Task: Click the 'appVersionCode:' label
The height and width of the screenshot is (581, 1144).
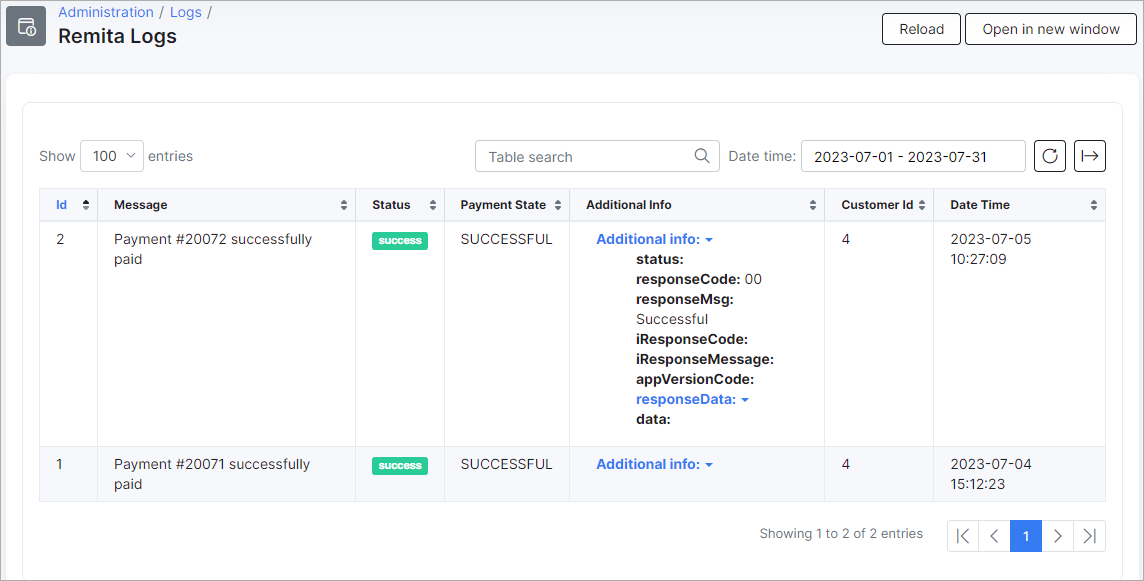Action: click(695, 380)
